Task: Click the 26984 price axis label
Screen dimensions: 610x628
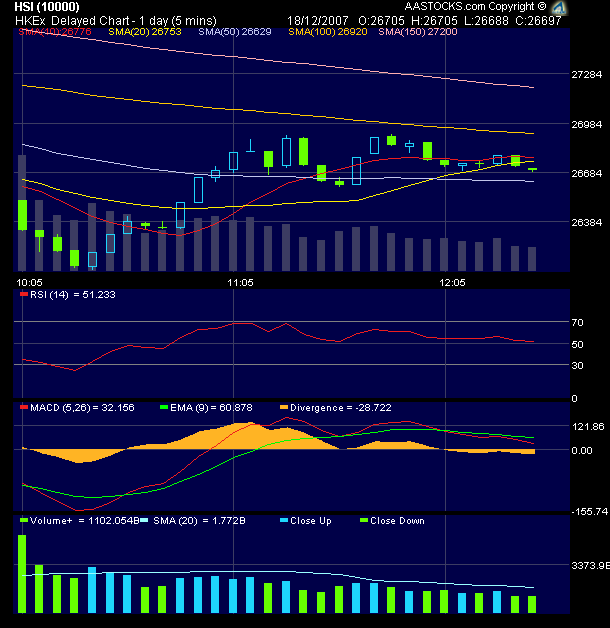Action: 586,125
